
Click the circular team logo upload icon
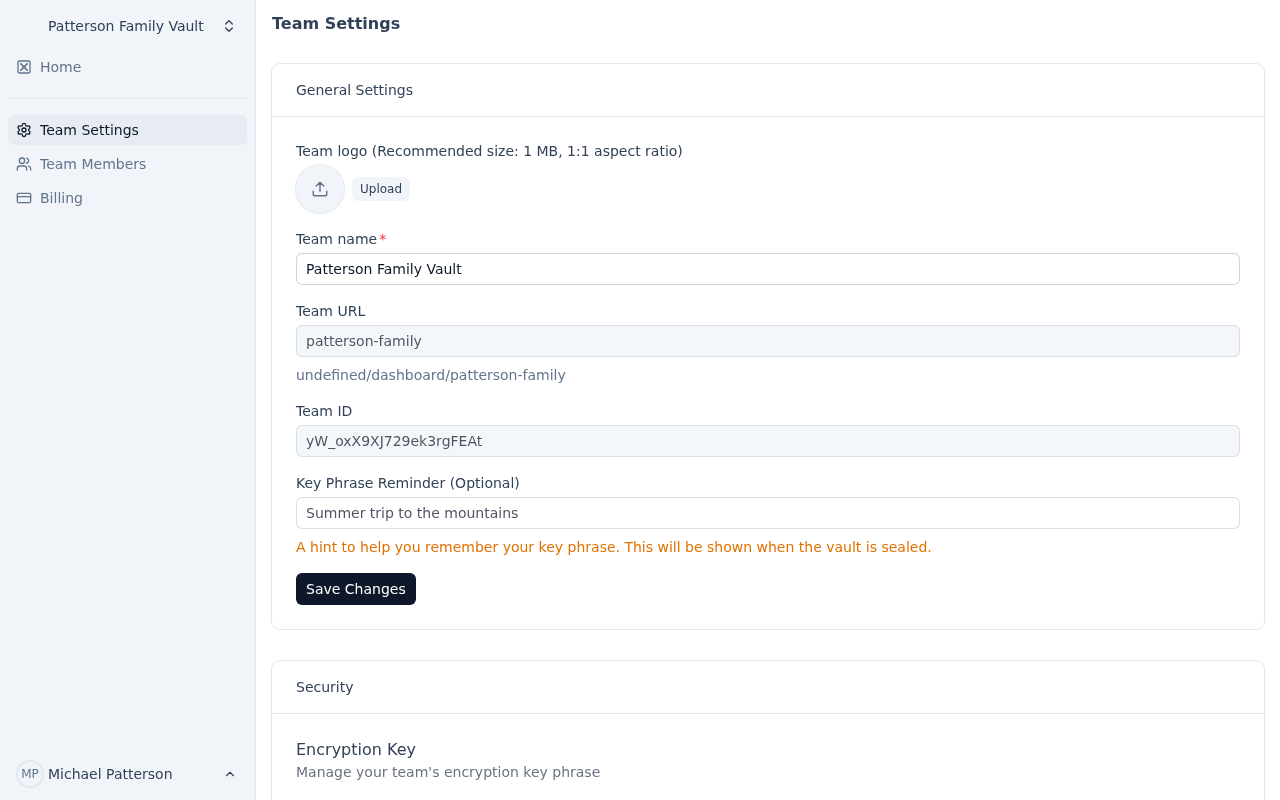point(320,189)
